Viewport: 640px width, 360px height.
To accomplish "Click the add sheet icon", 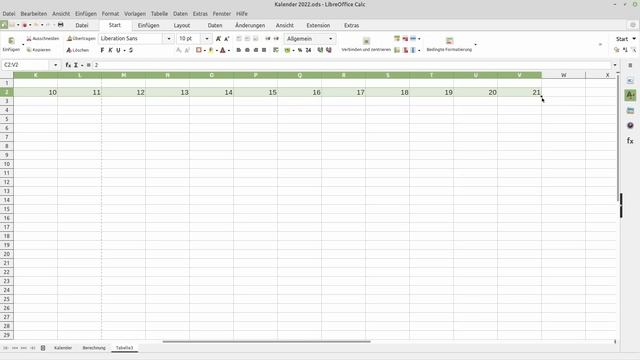I will pos(43,348).
